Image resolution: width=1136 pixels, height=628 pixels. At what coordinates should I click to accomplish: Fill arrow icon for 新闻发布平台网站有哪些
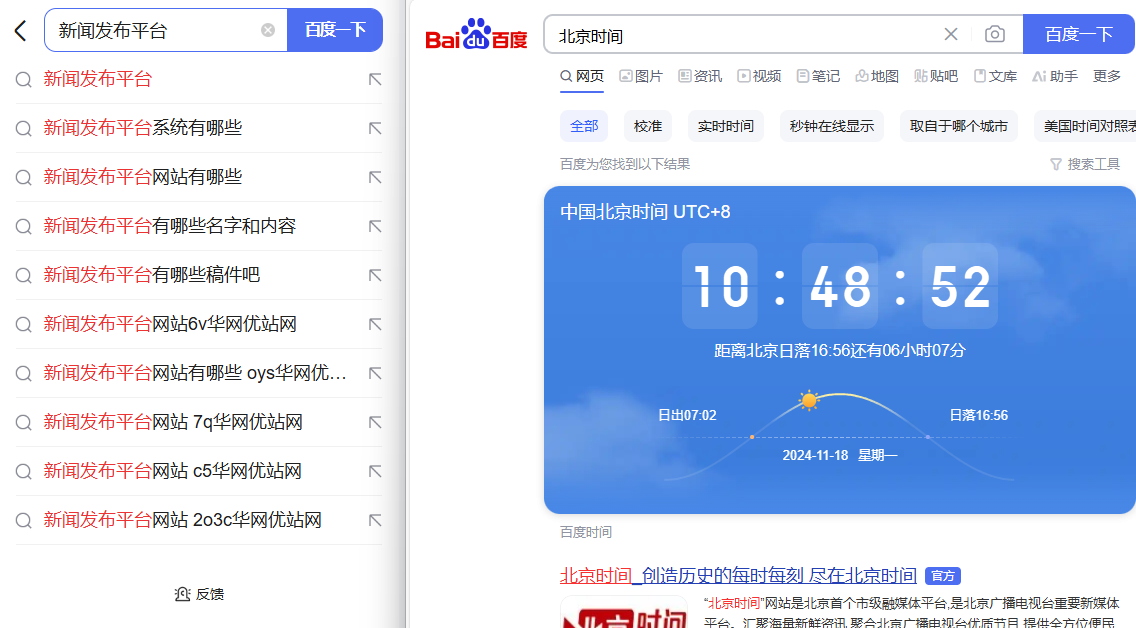click(375, 177)
